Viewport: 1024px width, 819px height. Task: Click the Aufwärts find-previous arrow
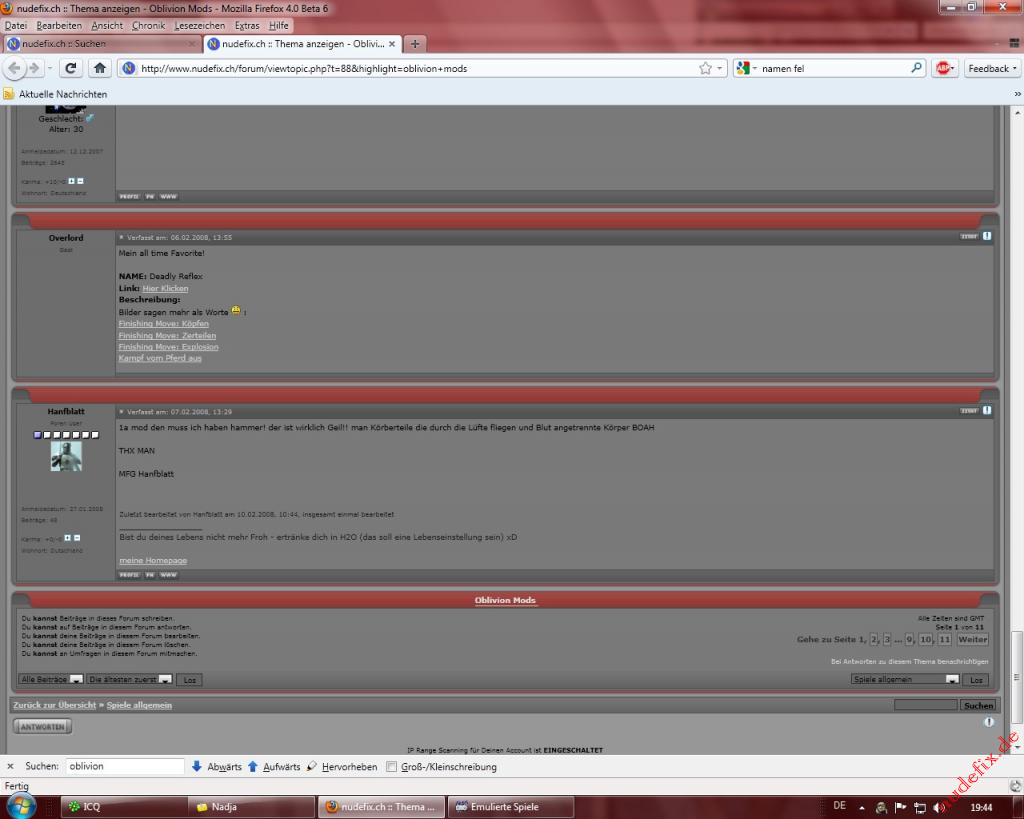point(274,767)
